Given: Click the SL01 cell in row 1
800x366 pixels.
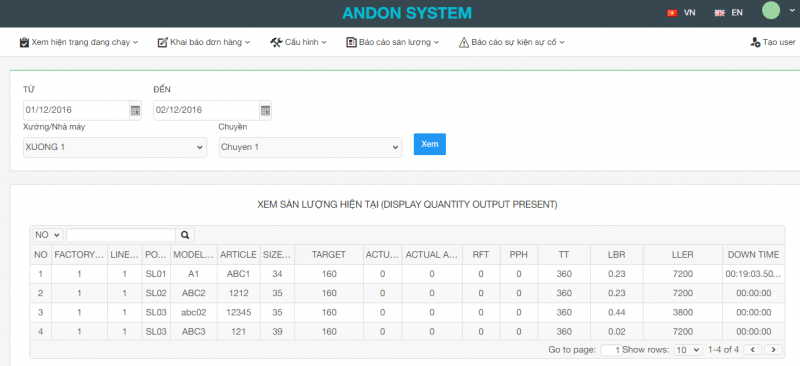Looking at the screenshot, I should tap(156, 274).
